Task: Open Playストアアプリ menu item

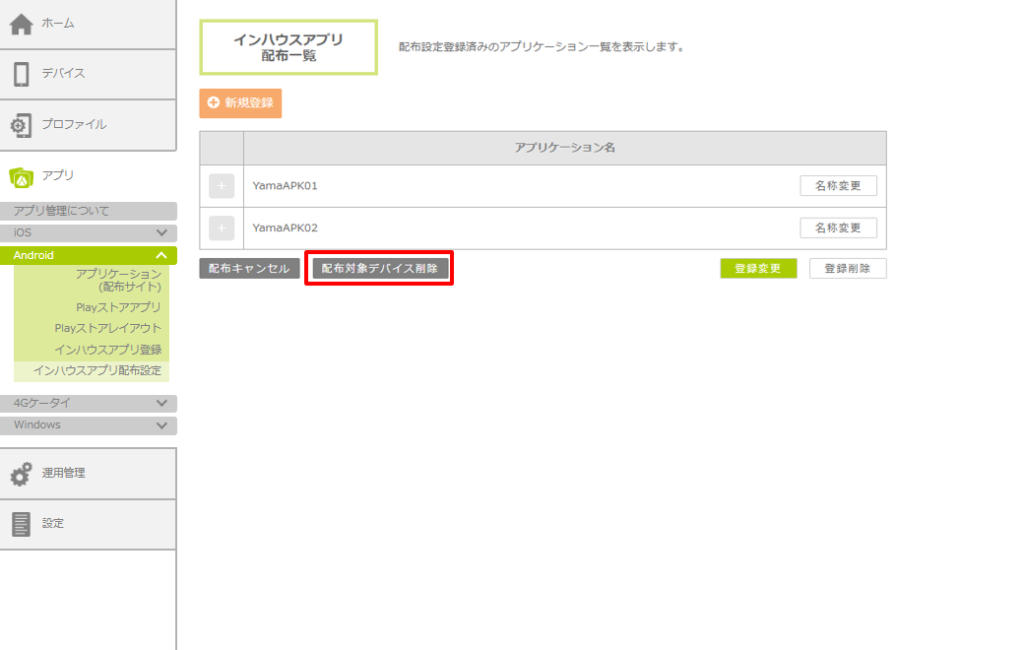Action: pos(118,307)
